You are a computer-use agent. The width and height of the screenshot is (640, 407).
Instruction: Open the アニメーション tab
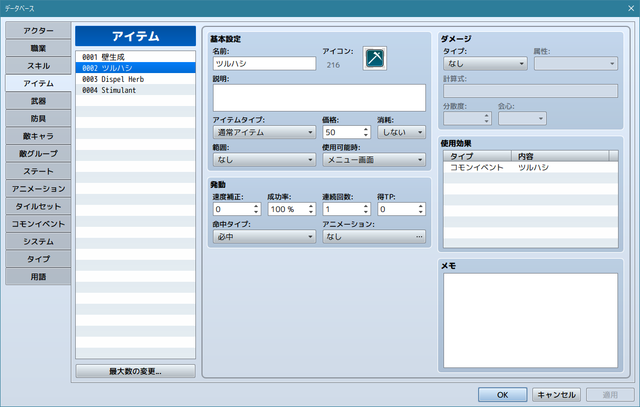point(38,189)
